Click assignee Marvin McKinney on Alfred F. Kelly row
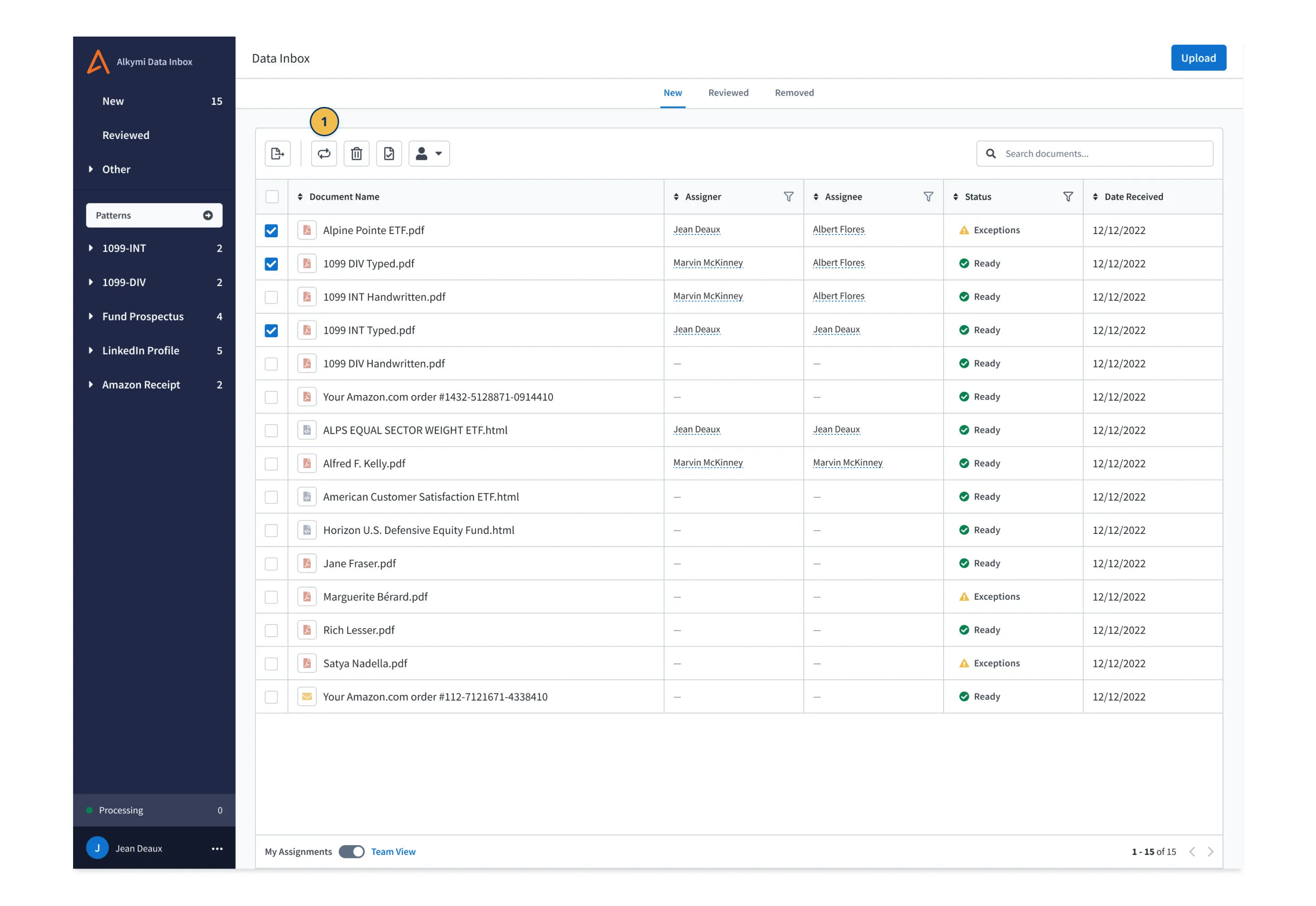This screenshot has height=906, width=1316. tap(847, 463)
